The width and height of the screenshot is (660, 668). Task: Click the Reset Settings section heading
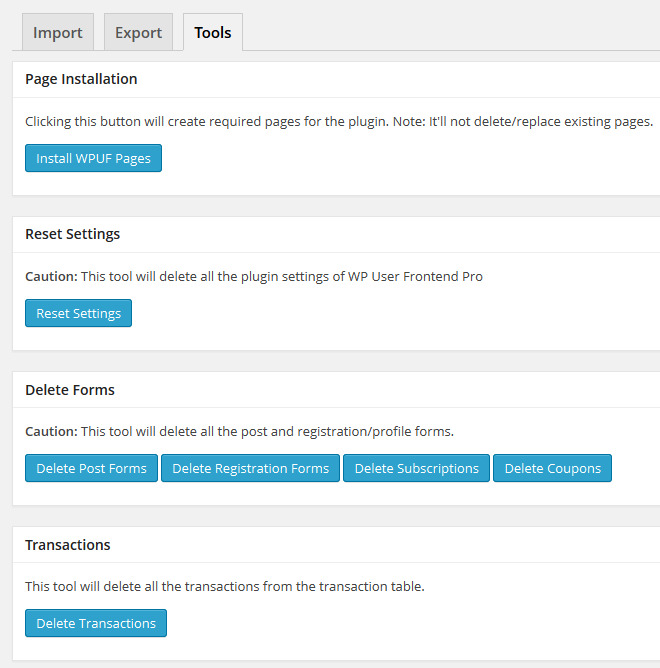[x=72, y=234]
